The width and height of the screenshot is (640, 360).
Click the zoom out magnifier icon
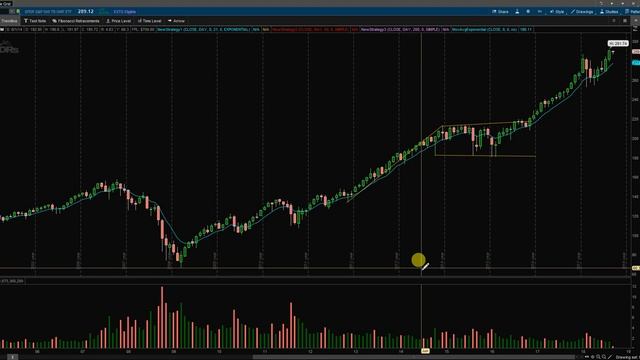(604, 357)
